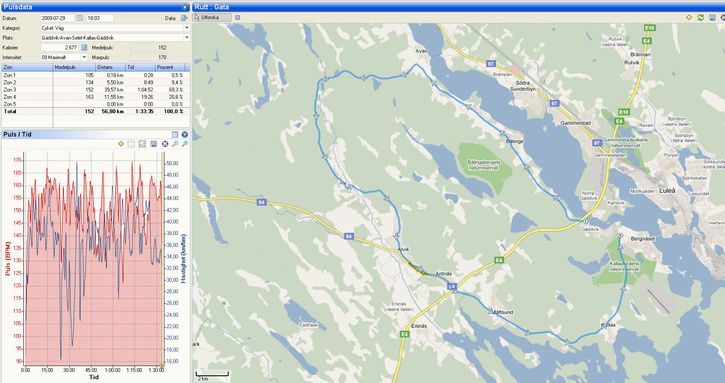Expand the Plats dropdown

187,37
